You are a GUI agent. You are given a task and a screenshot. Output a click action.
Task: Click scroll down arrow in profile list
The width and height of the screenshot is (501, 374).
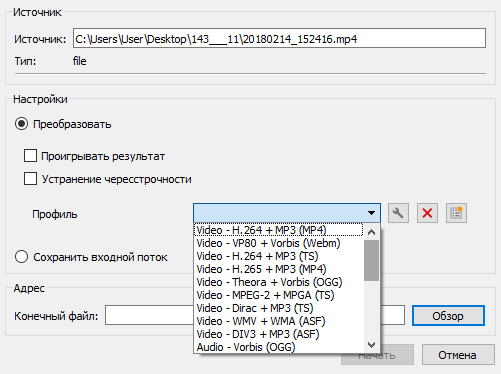371,345
